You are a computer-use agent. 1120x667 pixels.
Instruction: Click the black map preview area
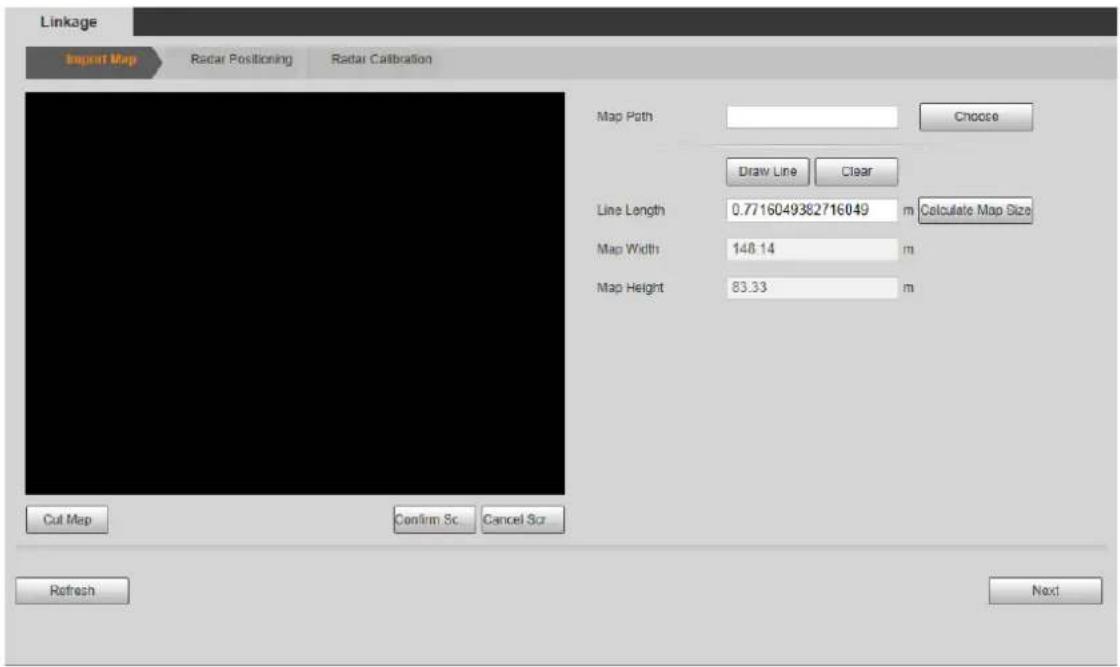click(x=295, y=294)
